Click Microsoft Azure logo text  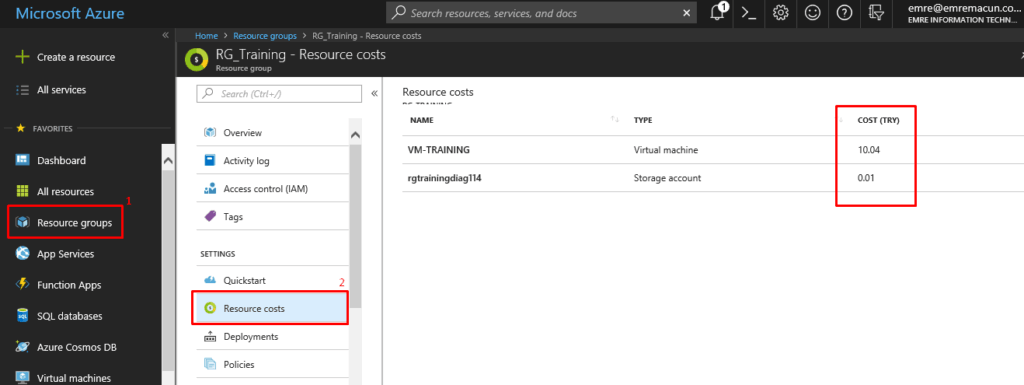click(x=70, y=13)
